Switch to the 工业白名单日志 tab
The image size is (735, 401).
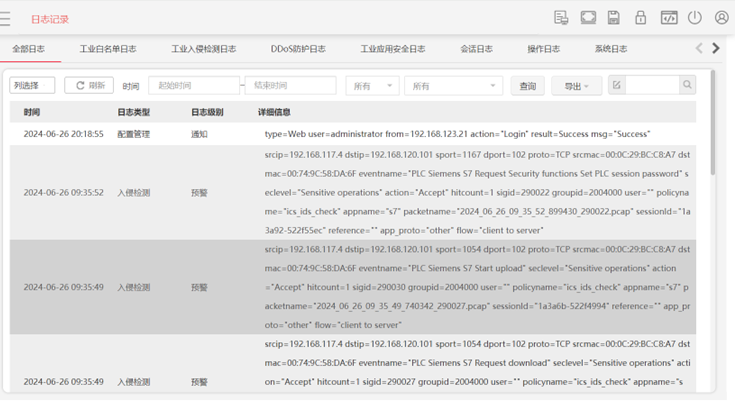(108, 49)
